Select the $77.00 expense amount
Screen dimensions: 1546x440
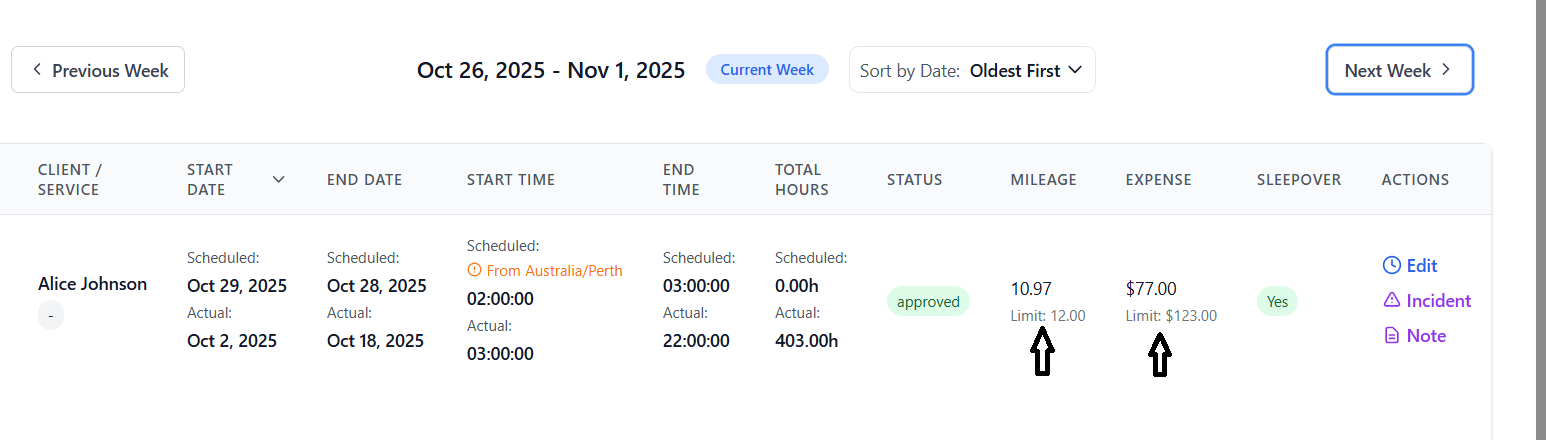click(x=1151, y=289)
